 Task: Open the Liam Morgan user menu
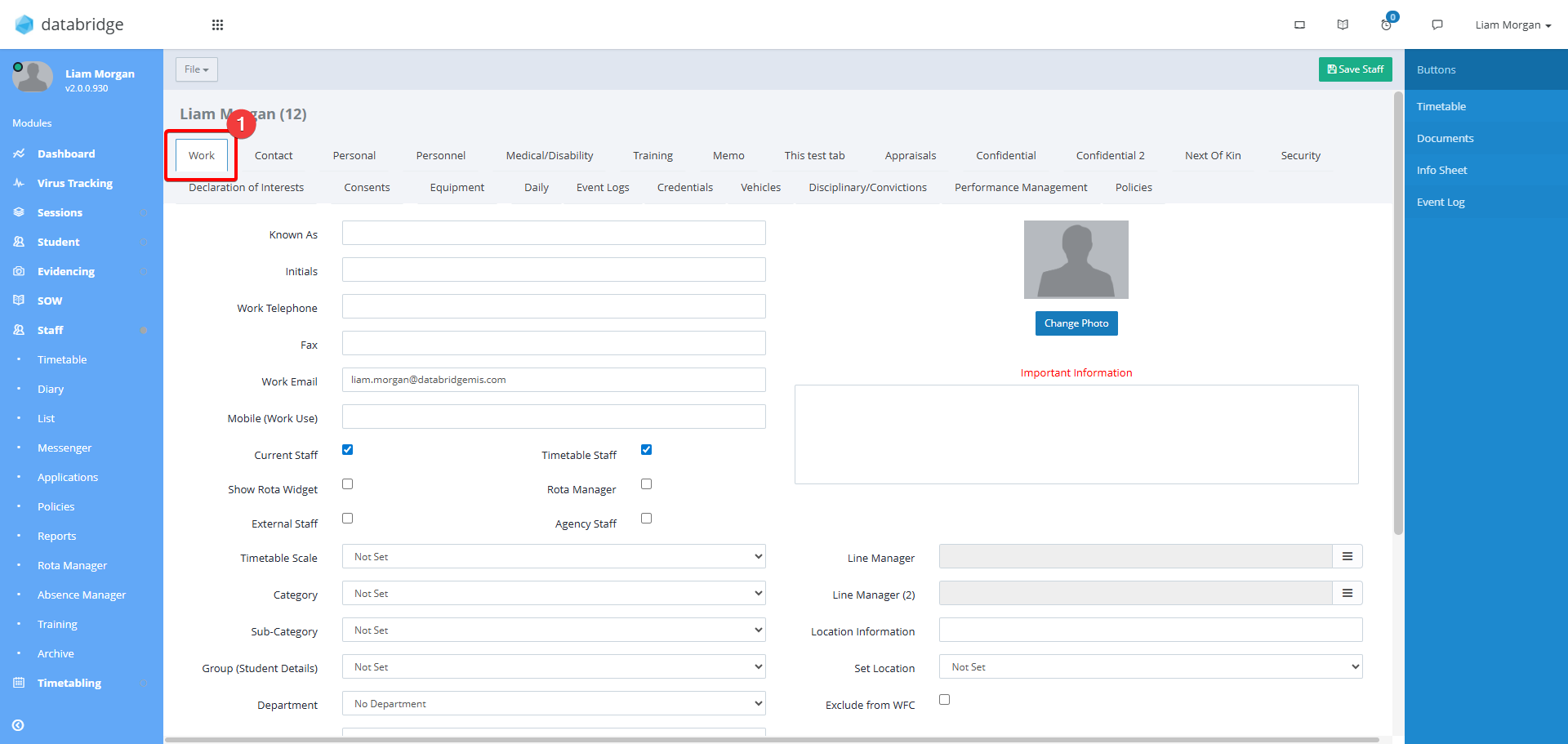pos(1513,25)
